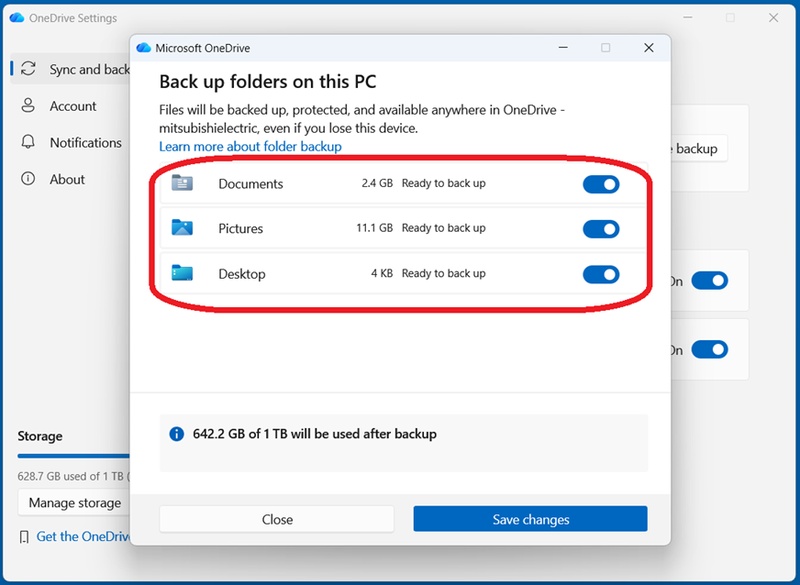
Task: Click the sync arrows icon in sidebar
Action: click(x=29, y=68)
